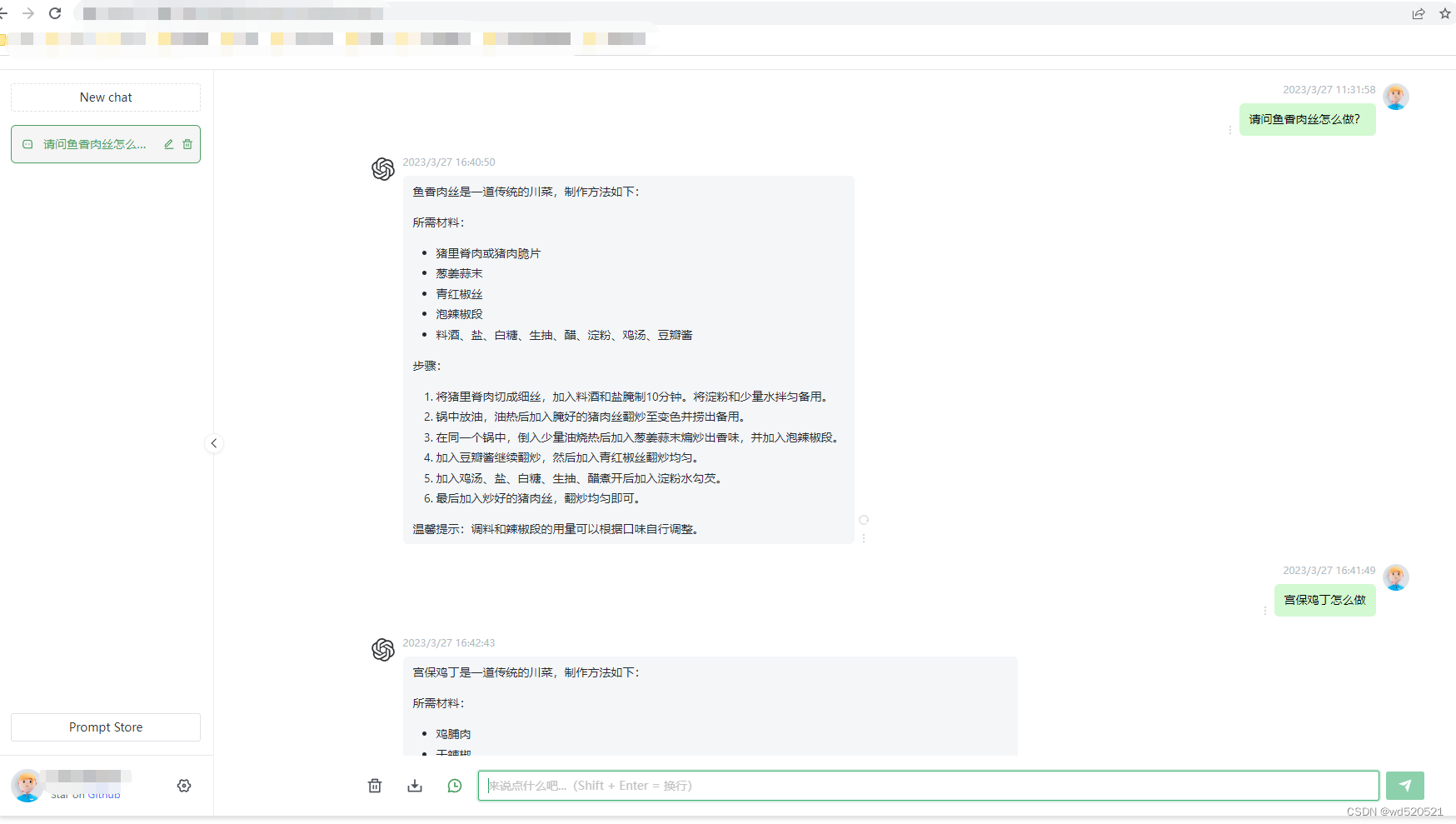This screenshot has width=1456, height=824.
Task: Open settings with the gear icon
Action: point(184,785)
